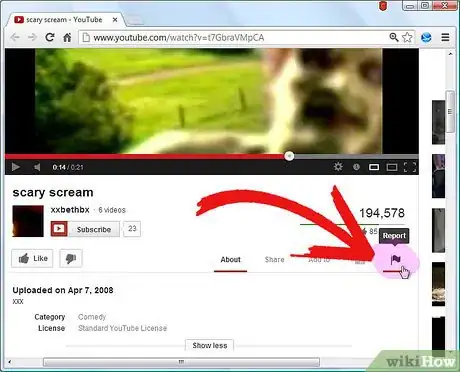Screen dimensions: 460x372
Task: Click the vertical scrollbar thumb
Action: pyautogui.click(x=450, y=112)
